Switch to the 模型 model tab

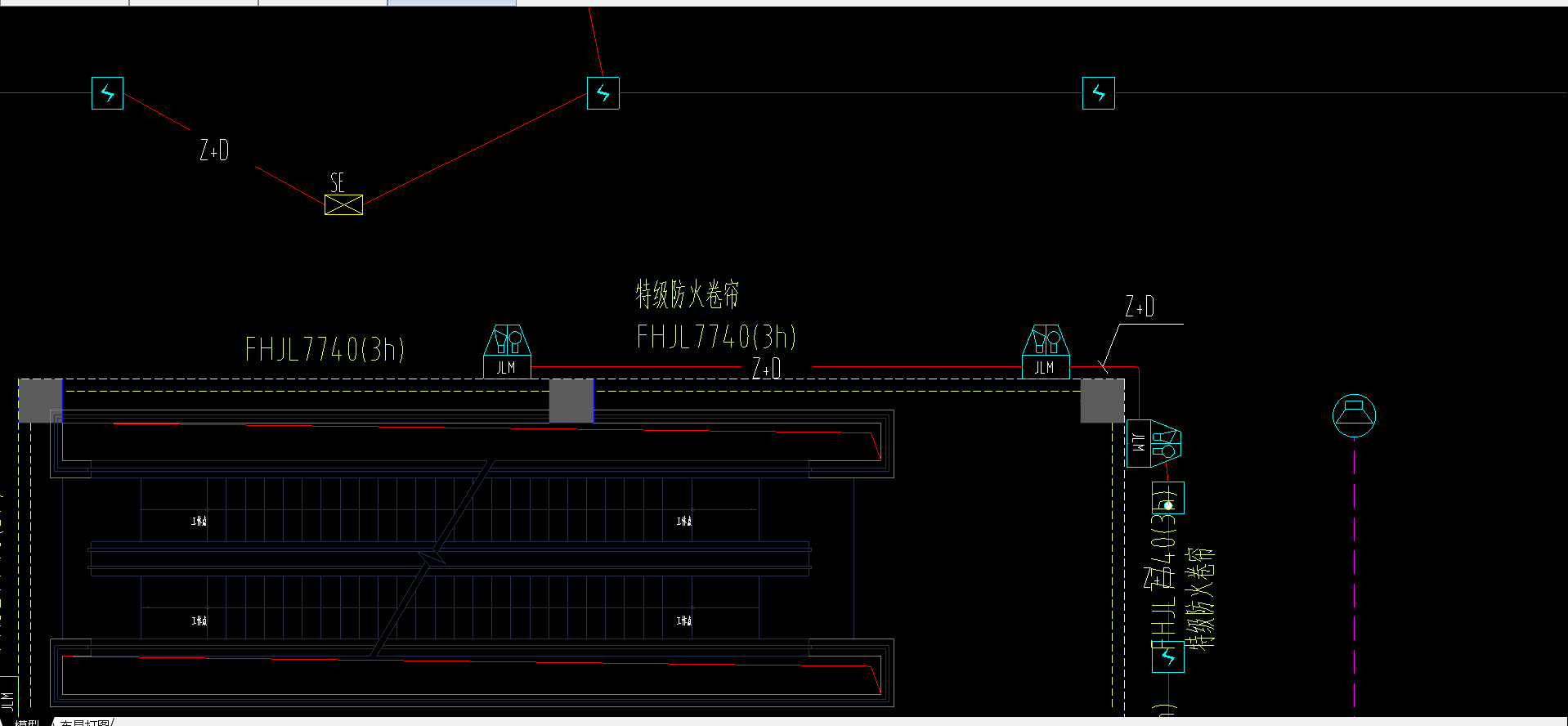point(26,722)
